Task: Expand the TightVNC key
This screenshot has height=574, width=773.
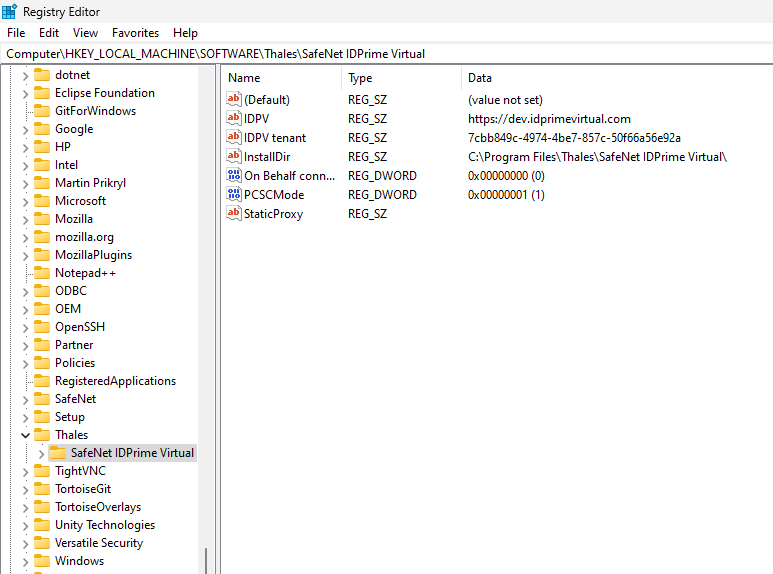Action: pos(25,472)
